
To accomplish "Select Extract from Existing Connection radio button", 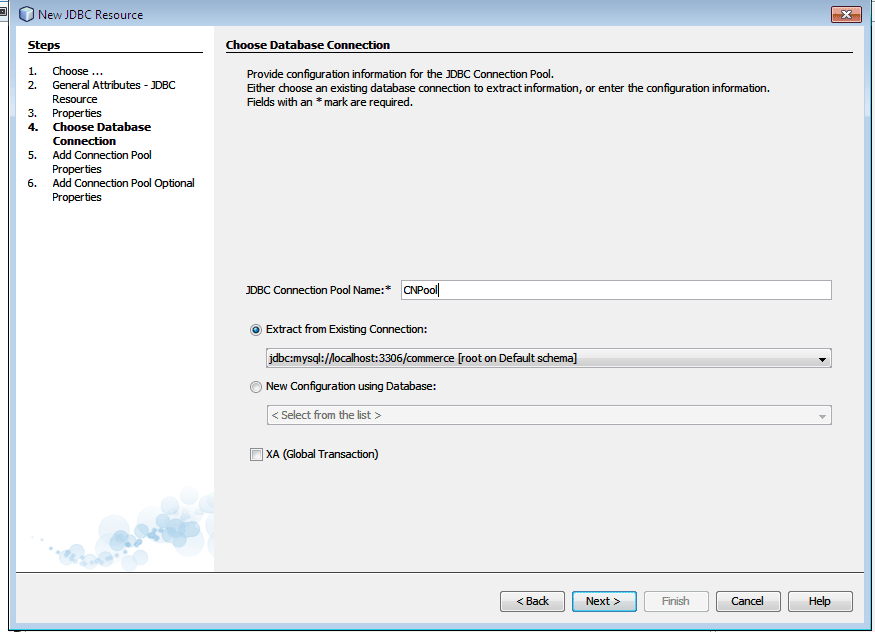I will pos(256,330).
